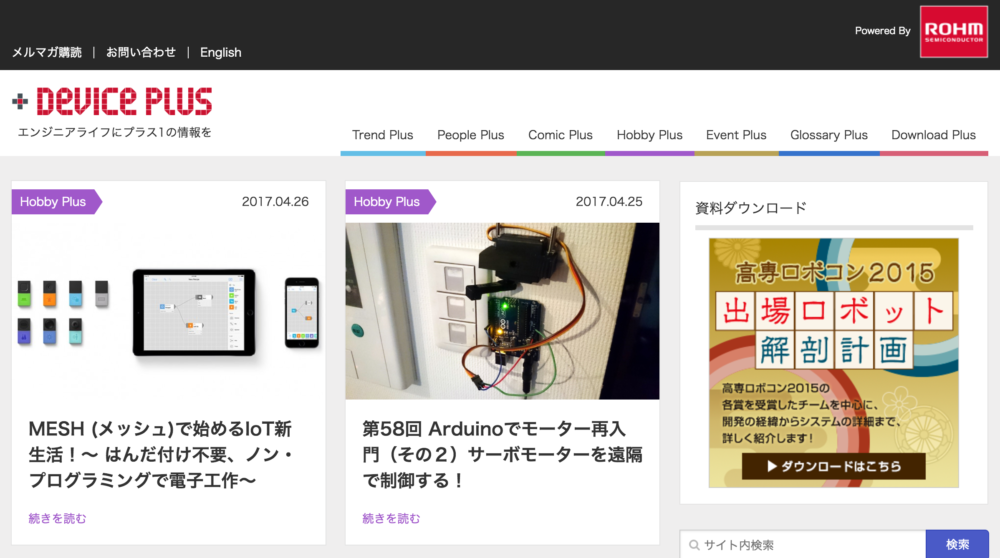Open the Comic Plus menu

[x=560, y=135]
